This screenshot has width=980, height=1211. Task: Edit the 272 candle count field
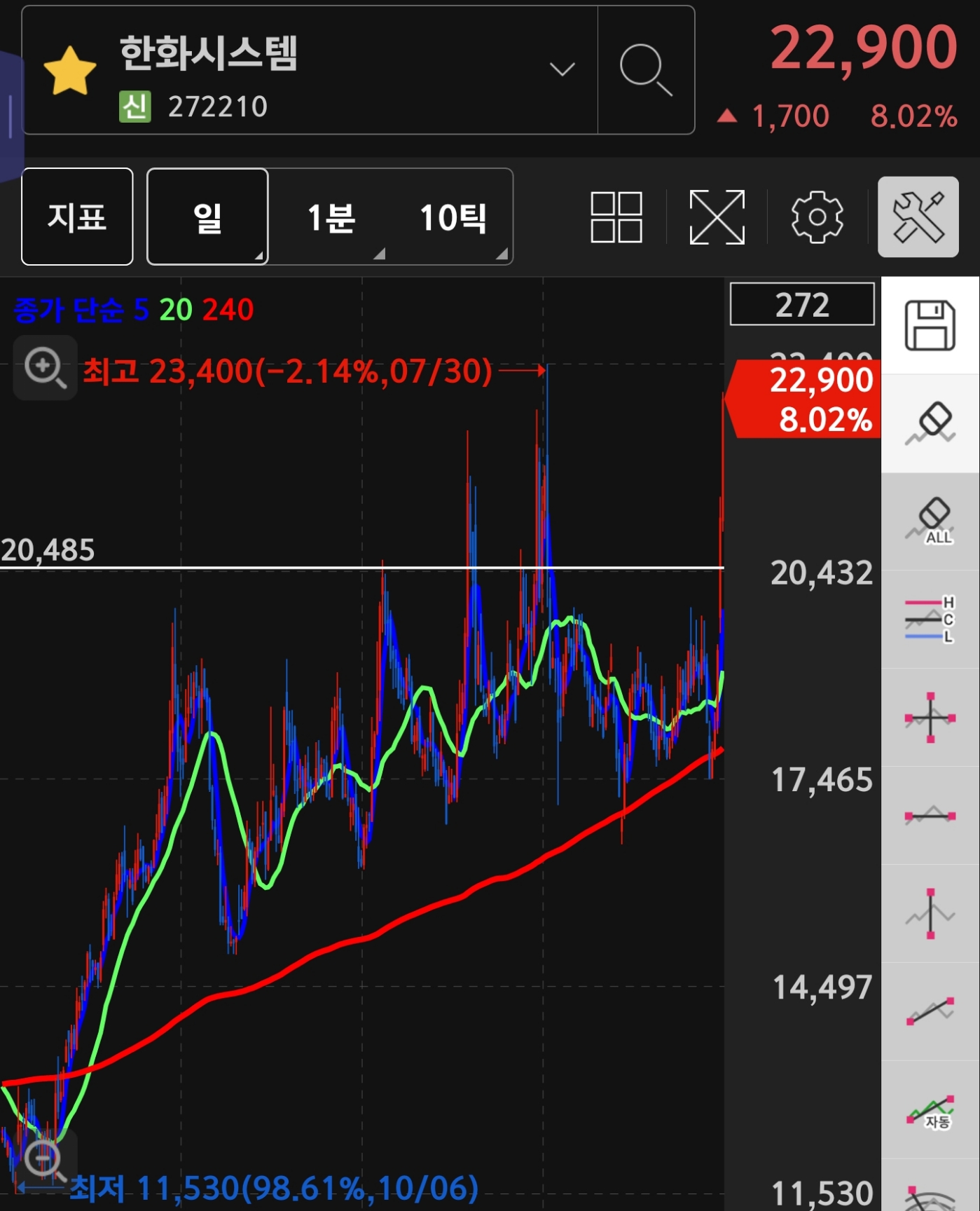802,304
